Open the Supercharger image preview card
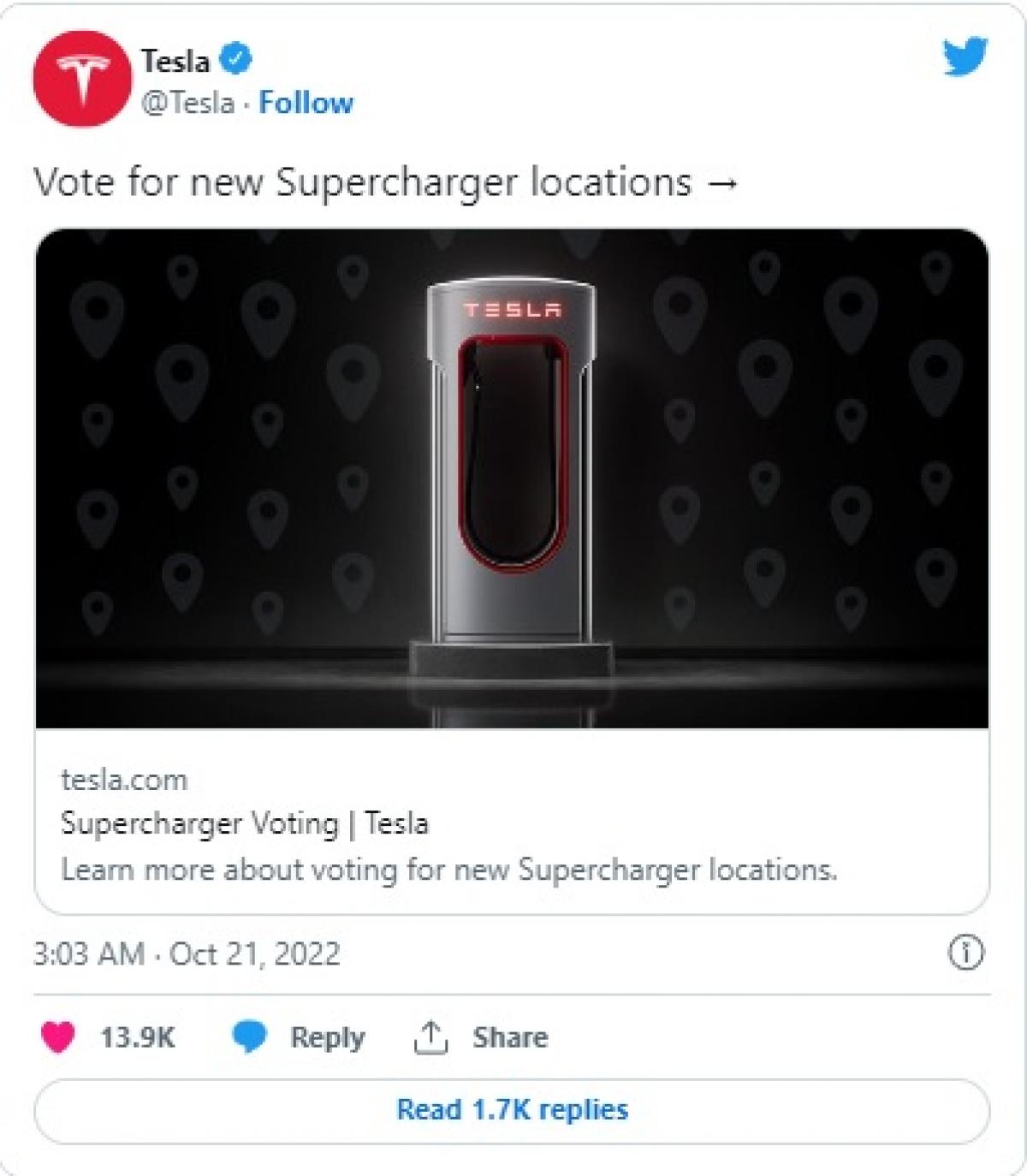The width and height of the screenshot is (1027, 1176). pyautogui.click(x=512, y=478)
